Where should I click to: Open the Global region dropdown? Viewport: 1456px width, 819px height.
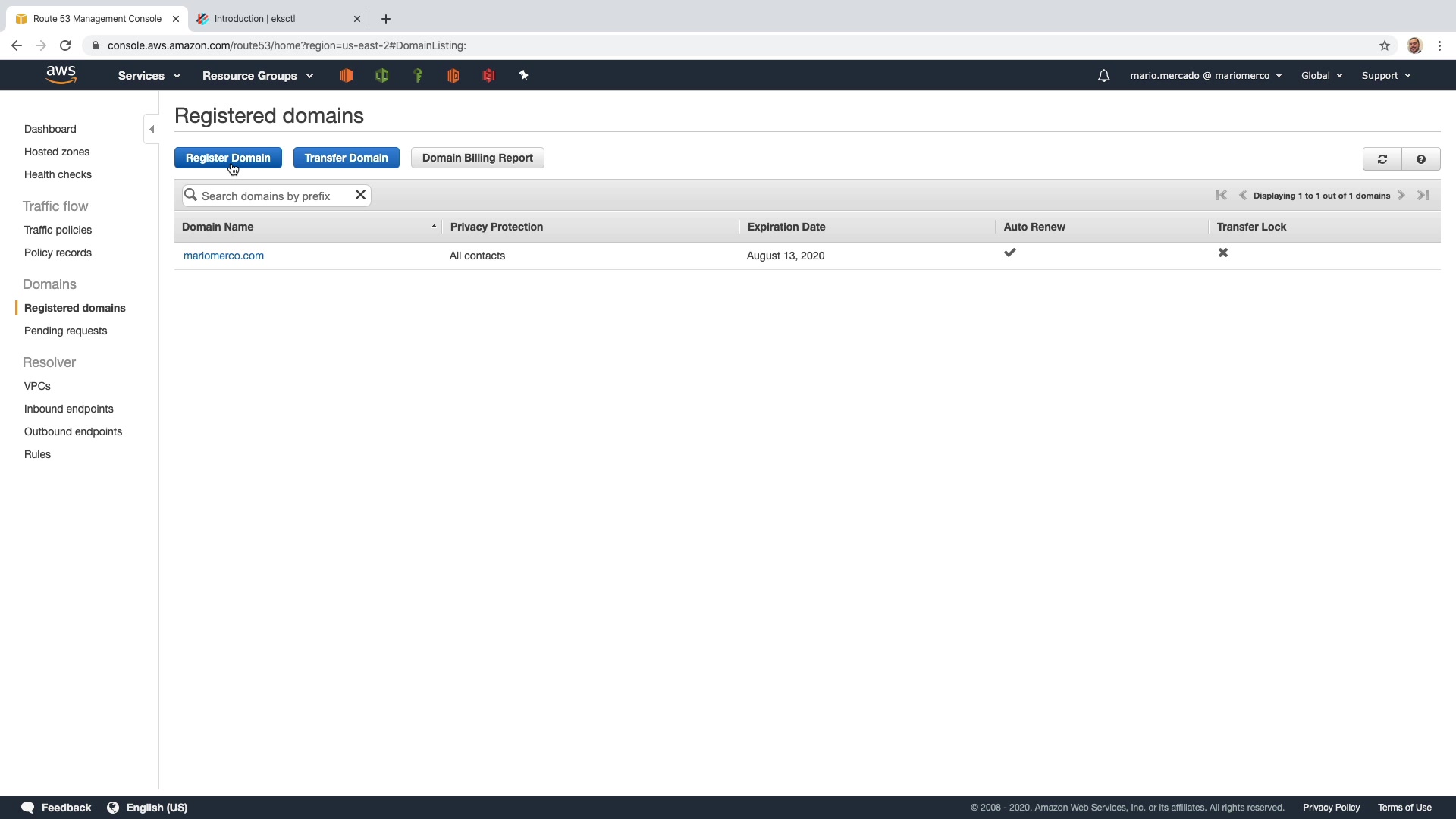click(x=1321, y=76)
